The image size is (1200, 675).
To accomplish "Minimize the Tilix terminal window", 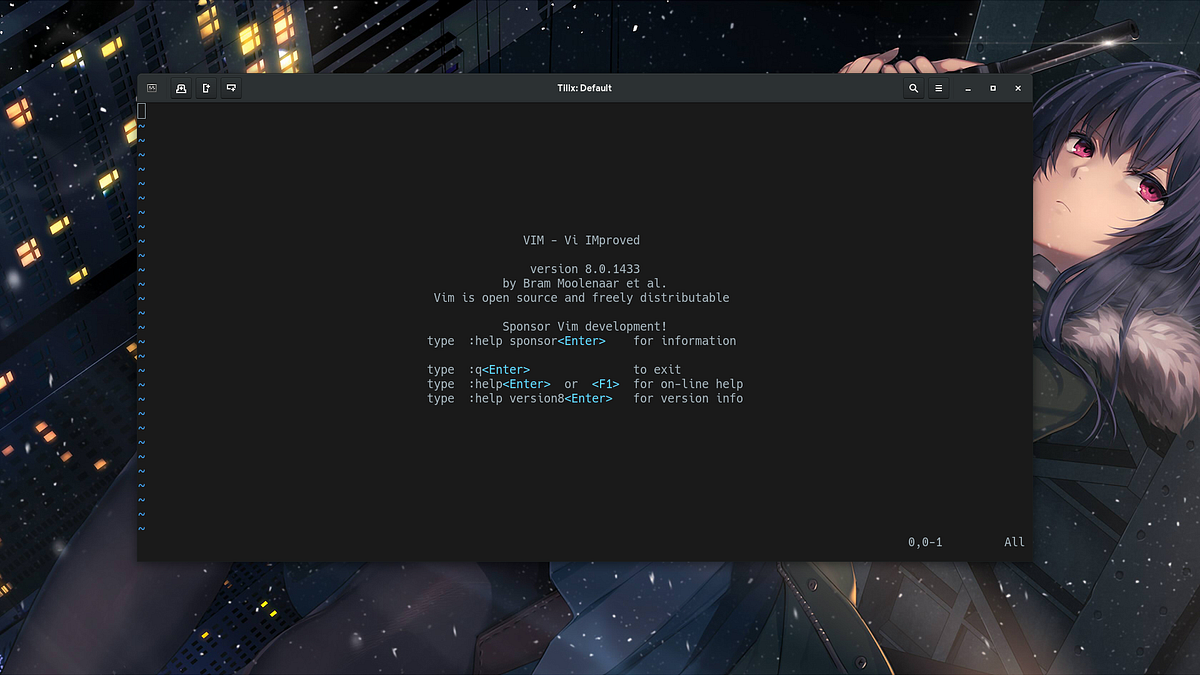I will click(966, 88).
